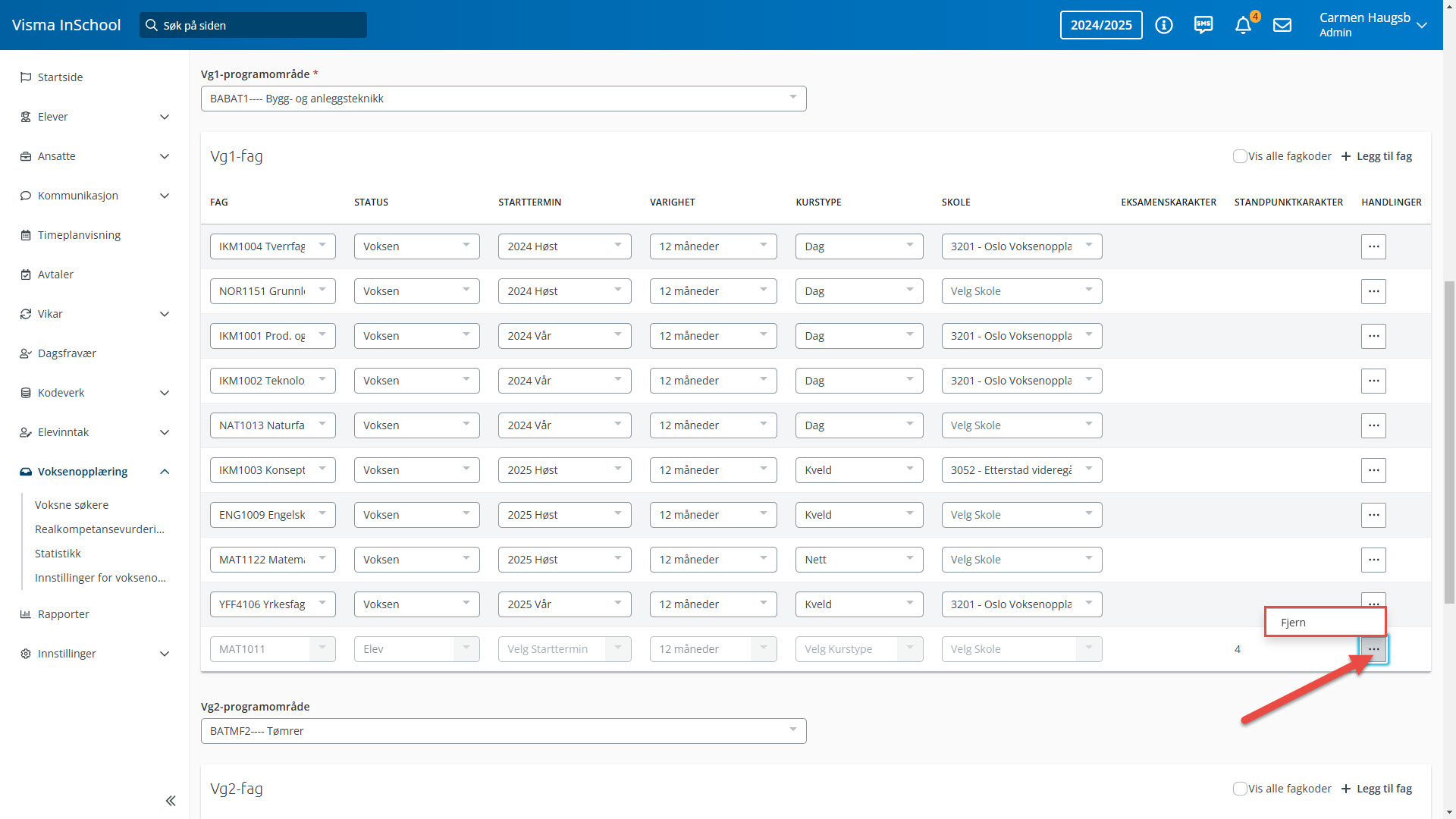Collapse sidebar with double-chevron icon
The image size is (1456, 819).
click(x=171, y=801)
